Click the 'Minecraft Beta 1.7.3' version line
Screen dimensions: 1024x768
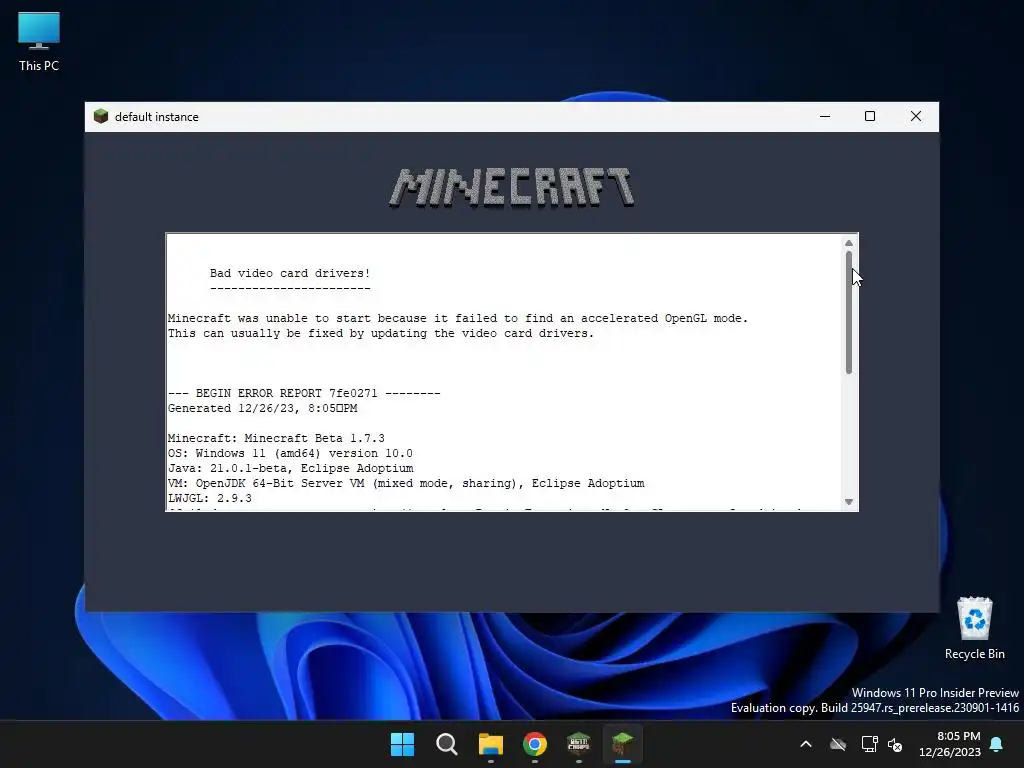click(x=276, y=438)
